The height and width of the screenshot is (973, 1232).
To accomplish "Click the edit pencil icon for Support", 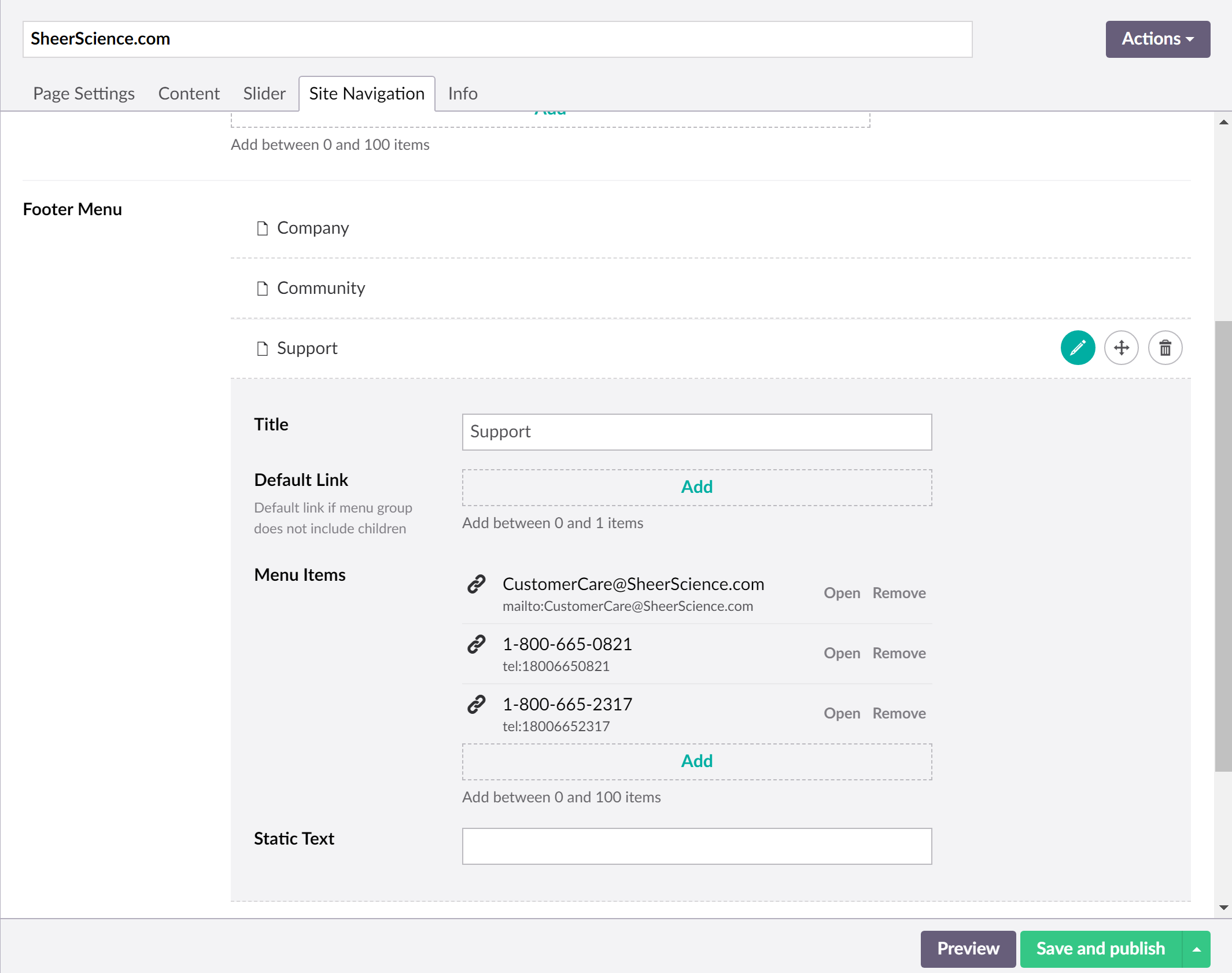I will tap(1078, 348).
